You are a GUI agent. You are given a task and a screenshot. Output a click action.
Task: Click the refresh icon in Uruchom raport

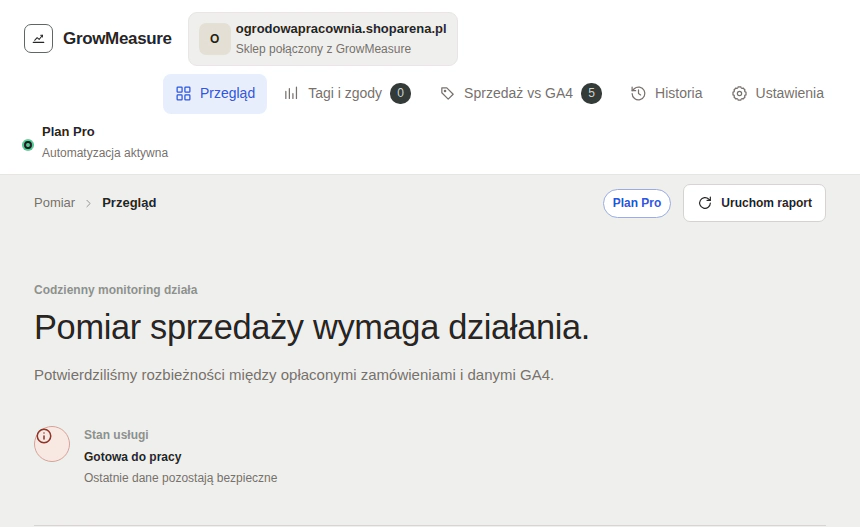point(705,203)
